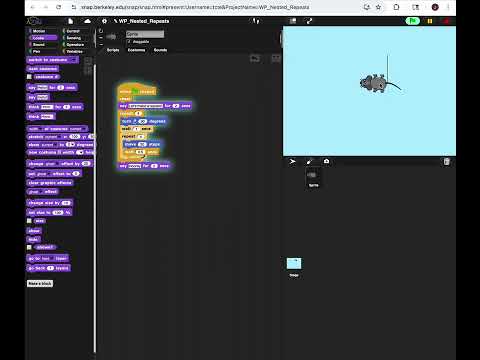Switch to the Costumes tab
Screen dimensions: 480x360
(x=137, y=50)
